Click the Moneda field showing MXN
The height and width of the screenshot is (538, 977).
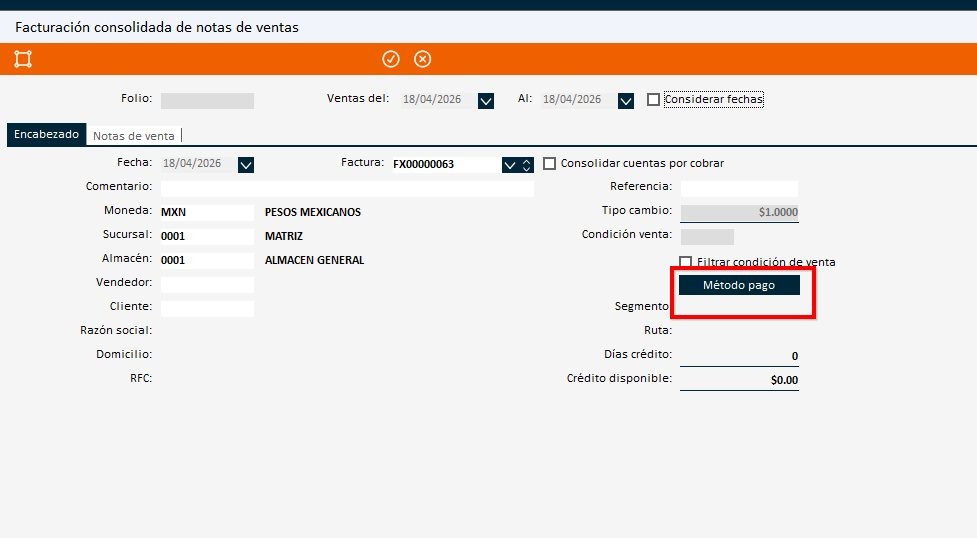(207, 213)
